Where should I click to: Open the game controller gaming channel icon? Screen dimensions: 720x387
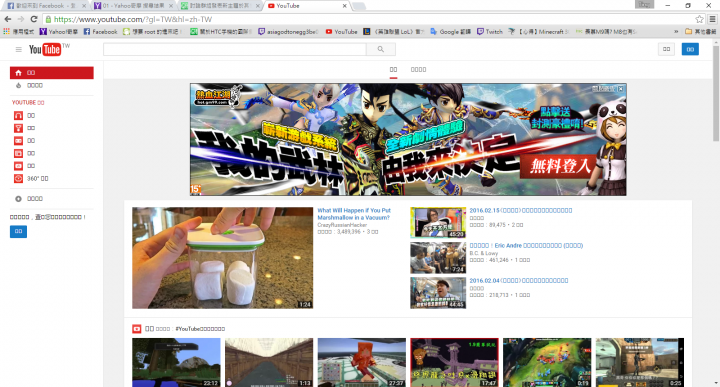(x=18, y=140)
